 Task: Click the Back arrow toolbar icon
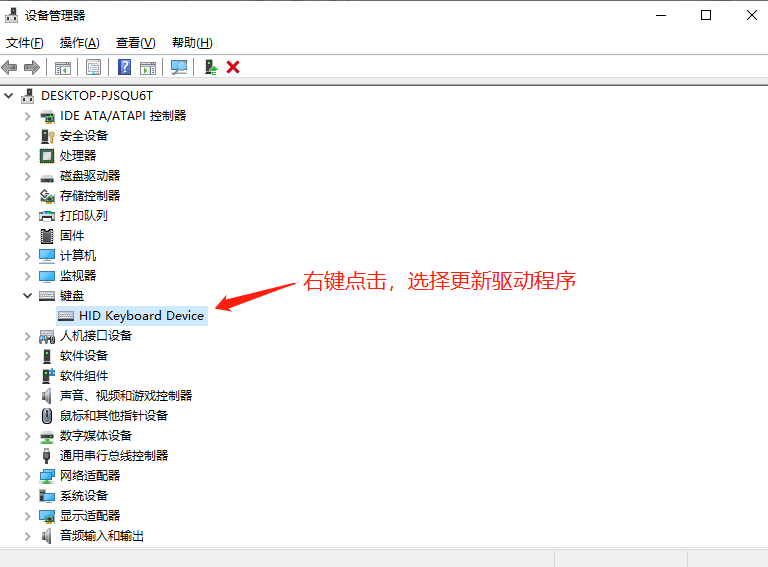9,67
